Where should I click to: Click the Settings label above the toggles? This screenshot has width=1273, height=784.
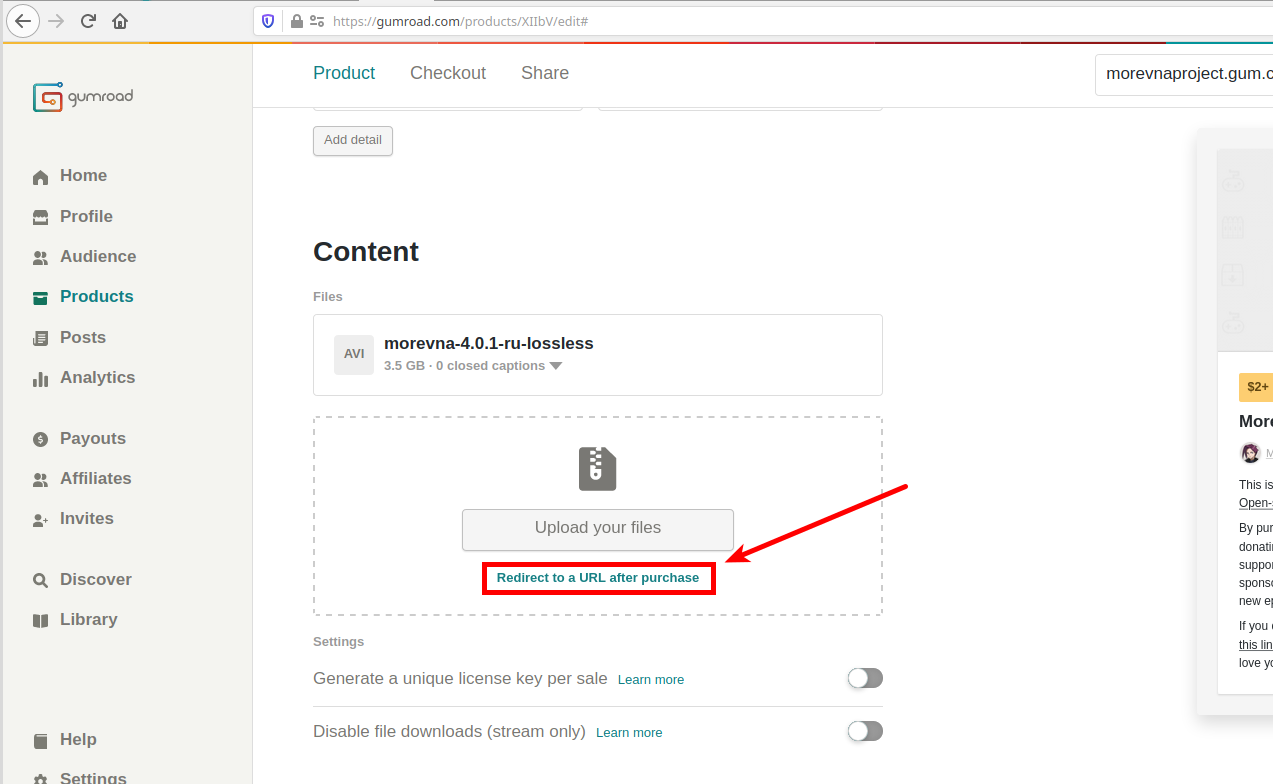[339, 642]
